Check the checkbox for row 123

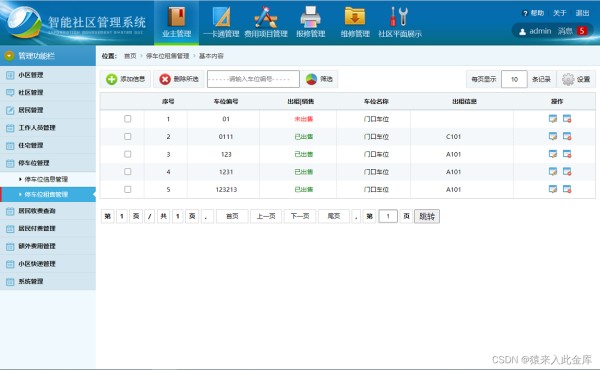127,154
